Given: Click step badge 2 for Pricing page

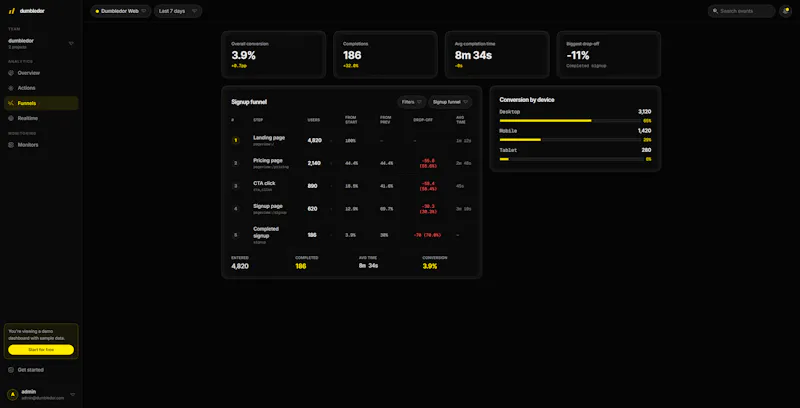Looking at the screenshot, I should pyautogui.click(x=236, y=163).
